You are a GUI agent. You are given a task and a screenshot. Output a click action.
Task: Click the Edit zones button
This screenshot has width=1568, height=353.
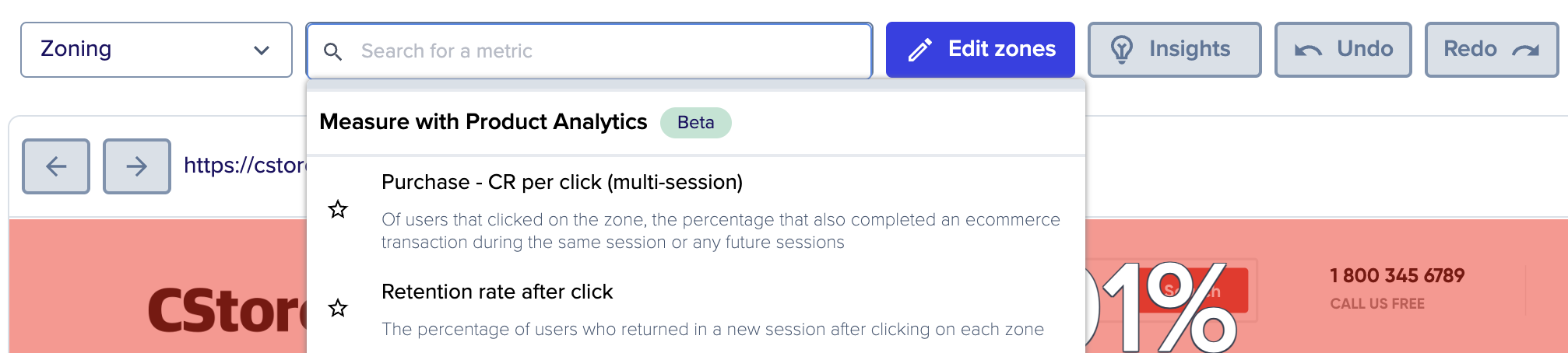coord(980,50)
